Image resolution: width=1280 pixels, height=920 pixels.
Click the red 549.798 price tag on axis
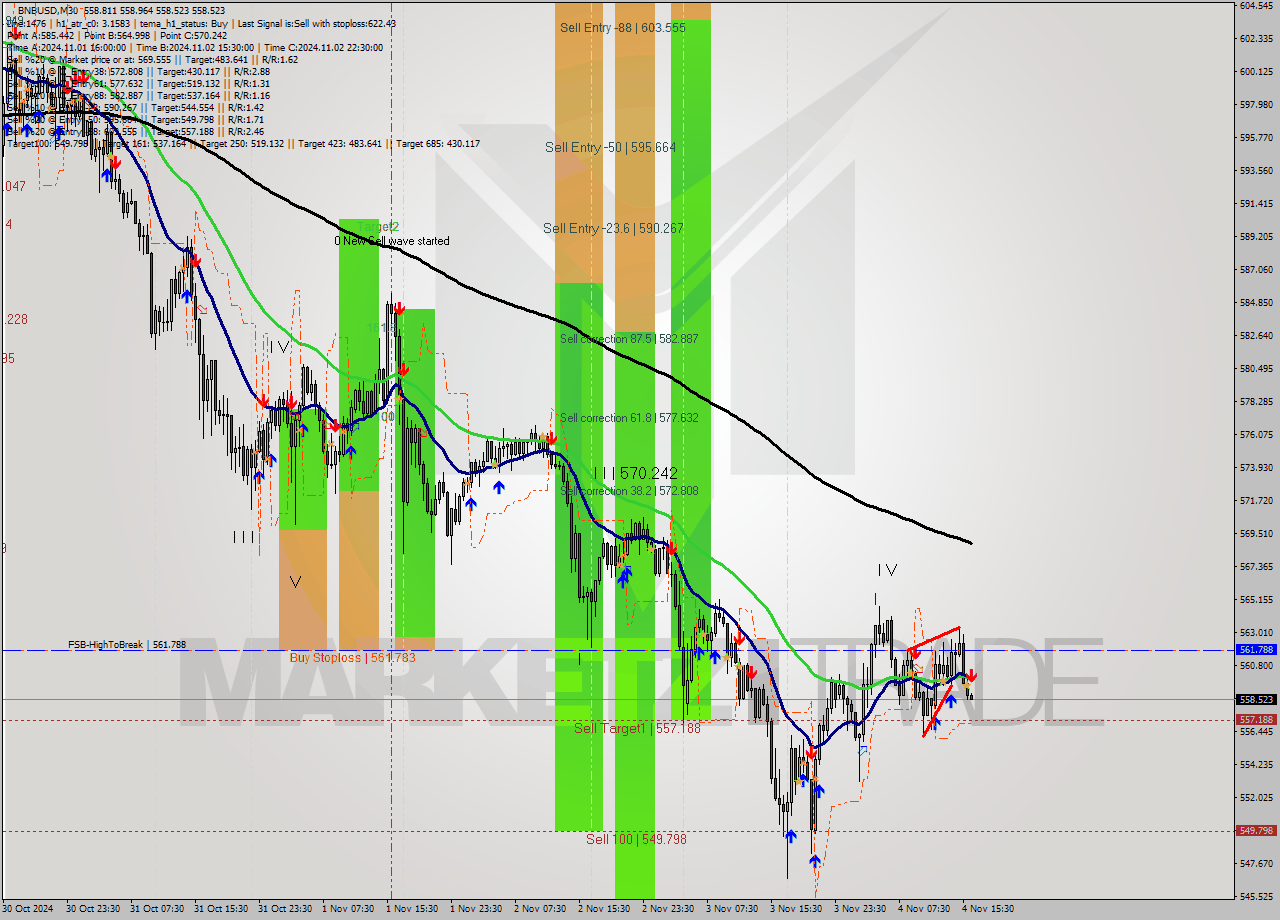pos(1256,831)
